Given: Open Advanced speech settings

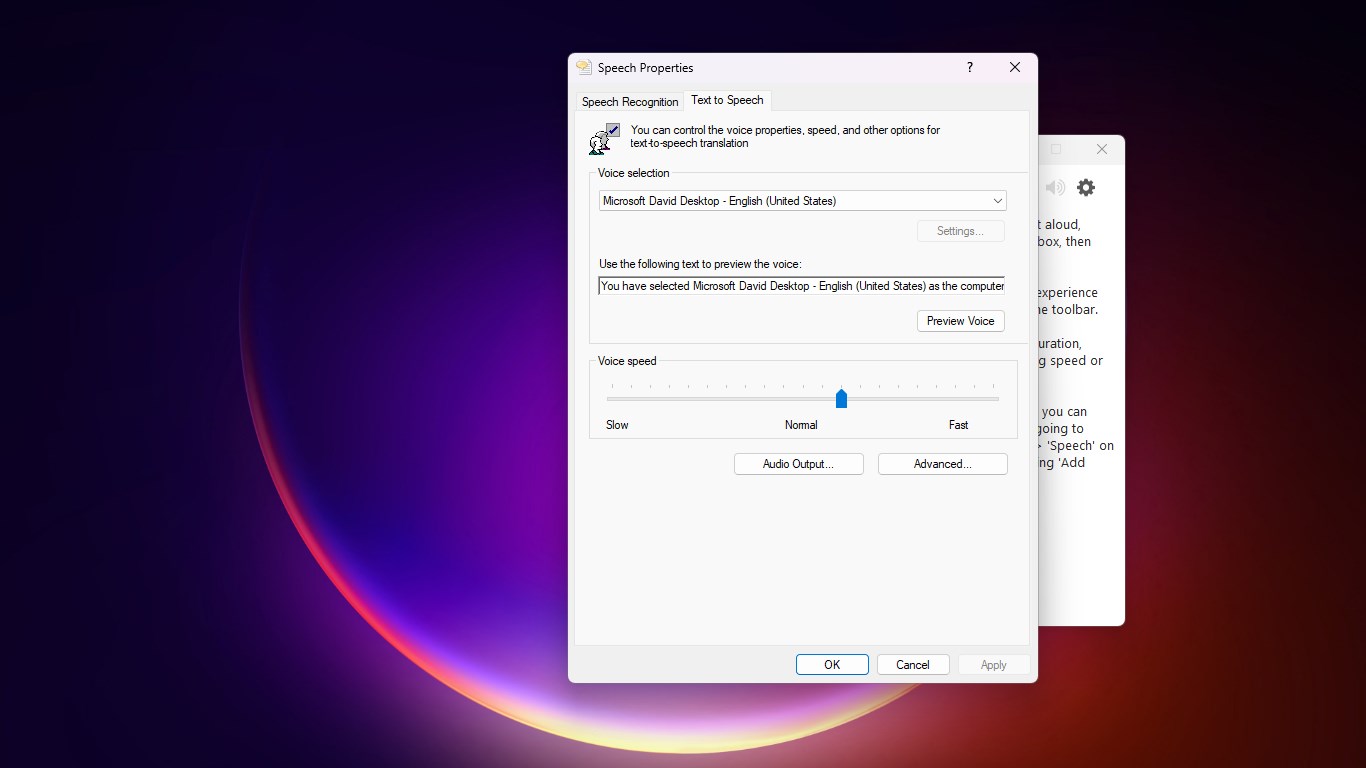Looking at the screenshot, I should pos(942,464).
